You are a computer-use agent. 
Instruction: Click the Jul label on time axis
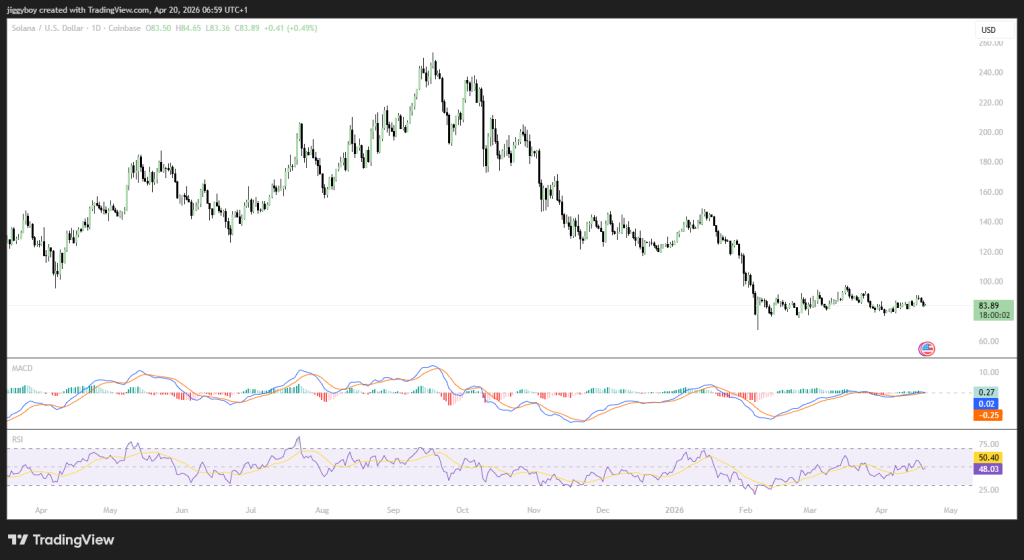pos(251,510)
